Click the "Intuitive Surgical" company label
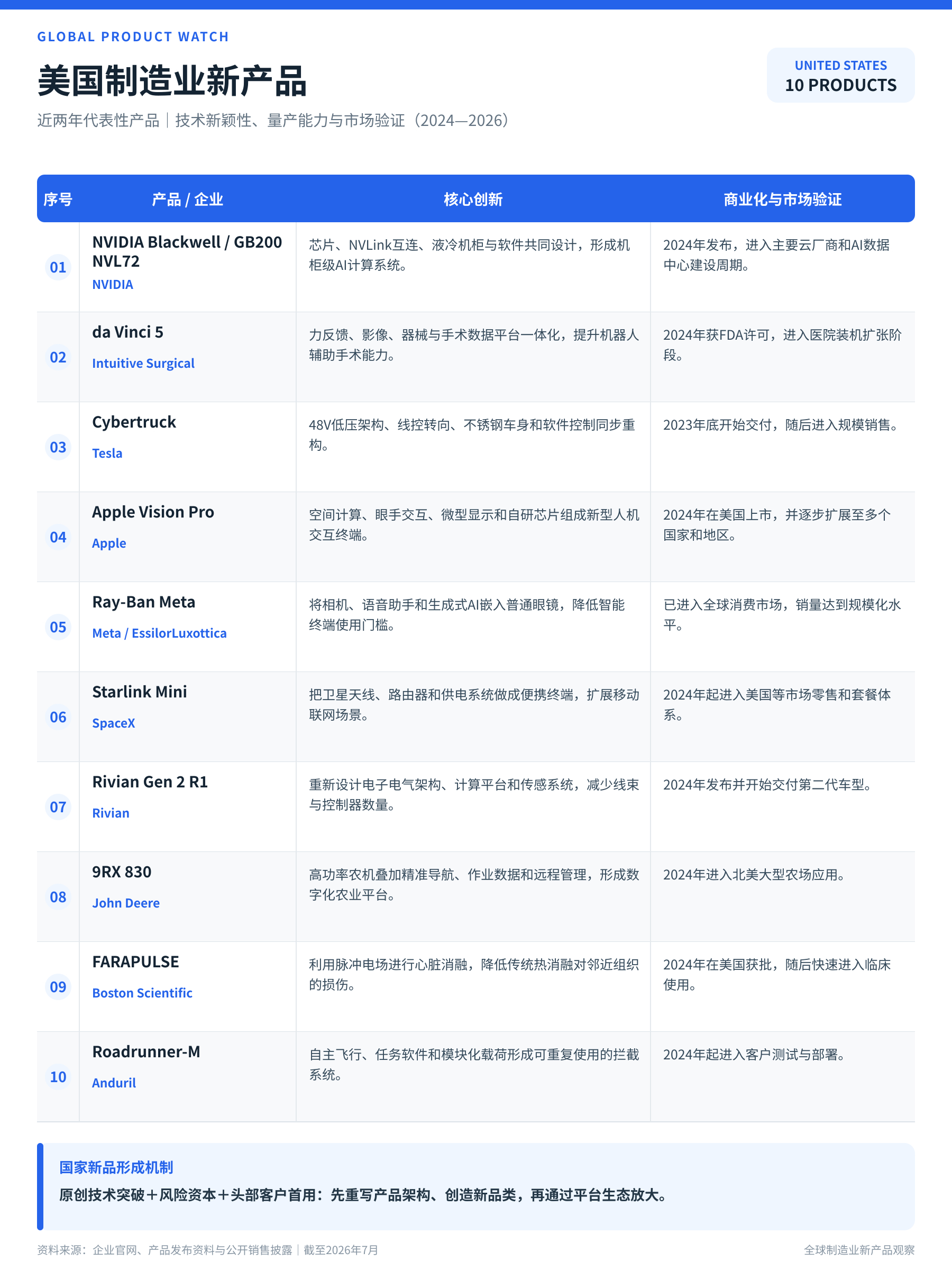 coord(143,364)
